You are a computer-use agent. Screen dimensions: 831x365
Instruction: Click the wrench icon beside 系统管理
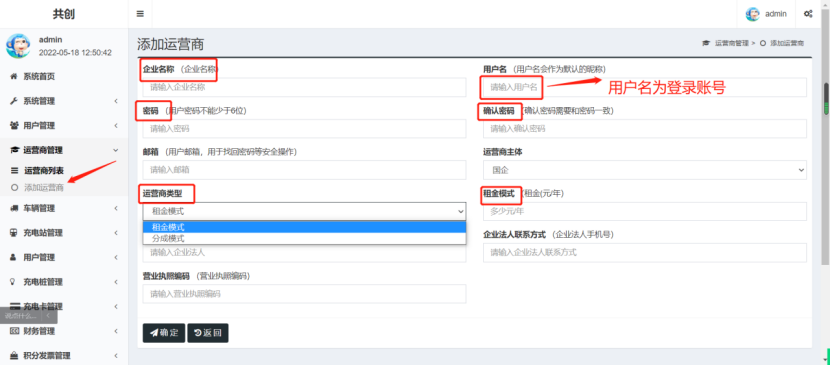14,101
